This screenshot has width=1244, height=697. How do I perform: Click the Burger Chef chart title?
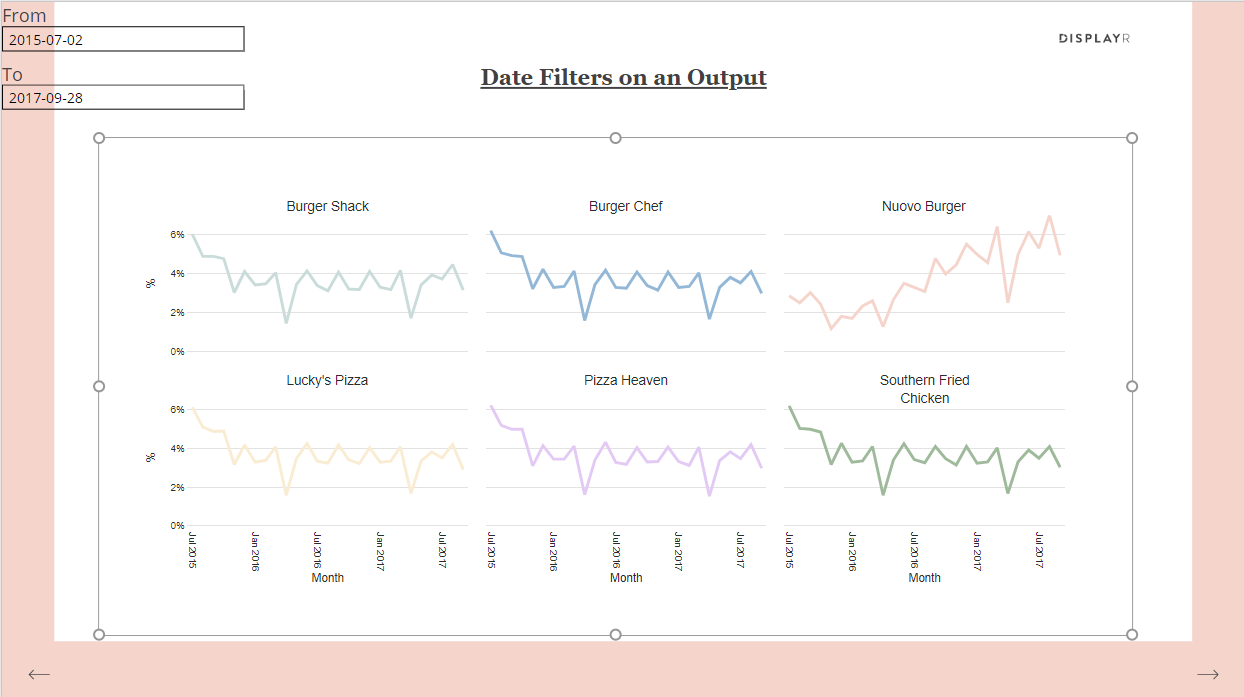[x=626, y=206]
